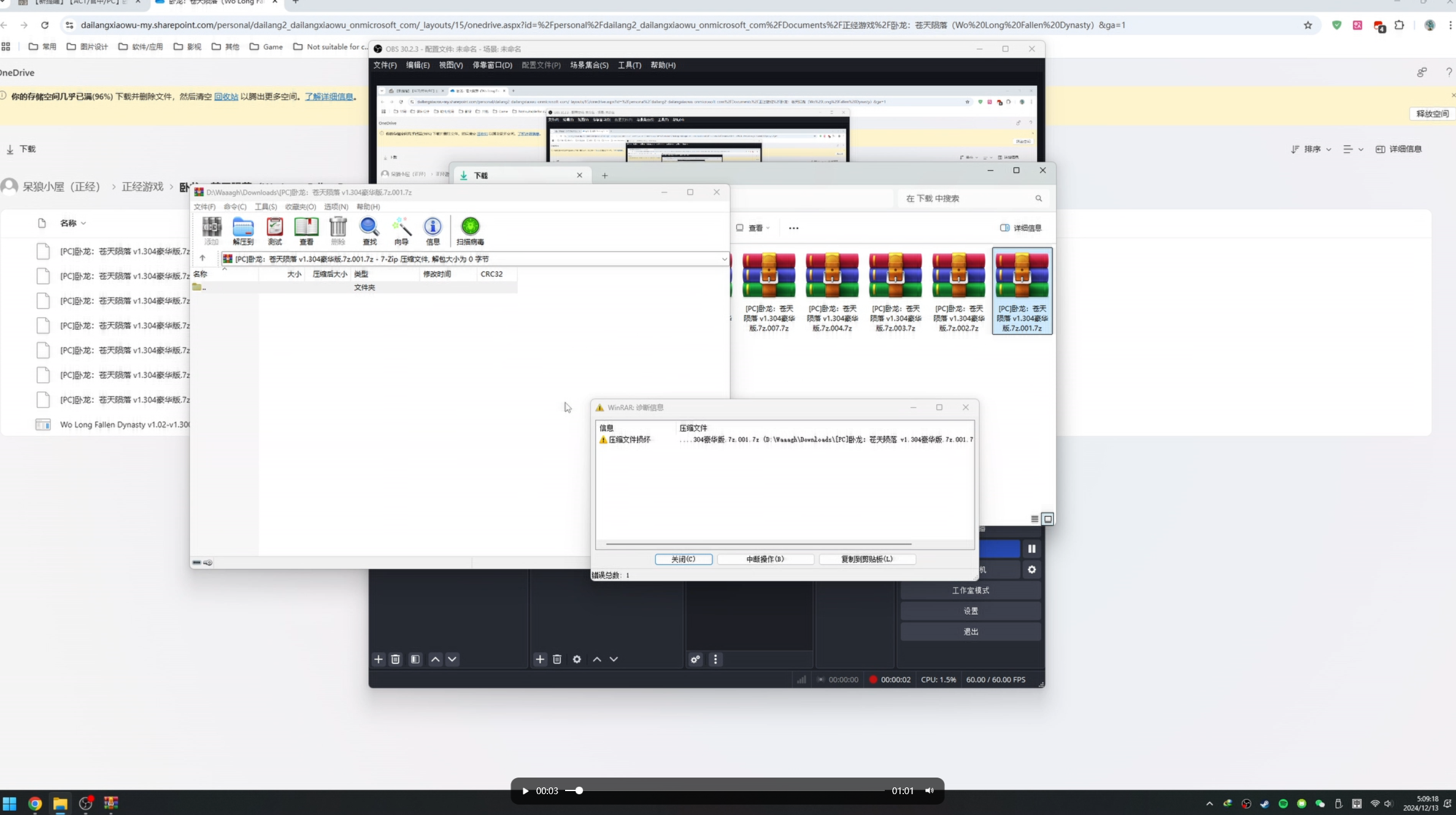Show hidden tray icons chevron
This screenshot has width=1456, height=815.
point(1209,803)
